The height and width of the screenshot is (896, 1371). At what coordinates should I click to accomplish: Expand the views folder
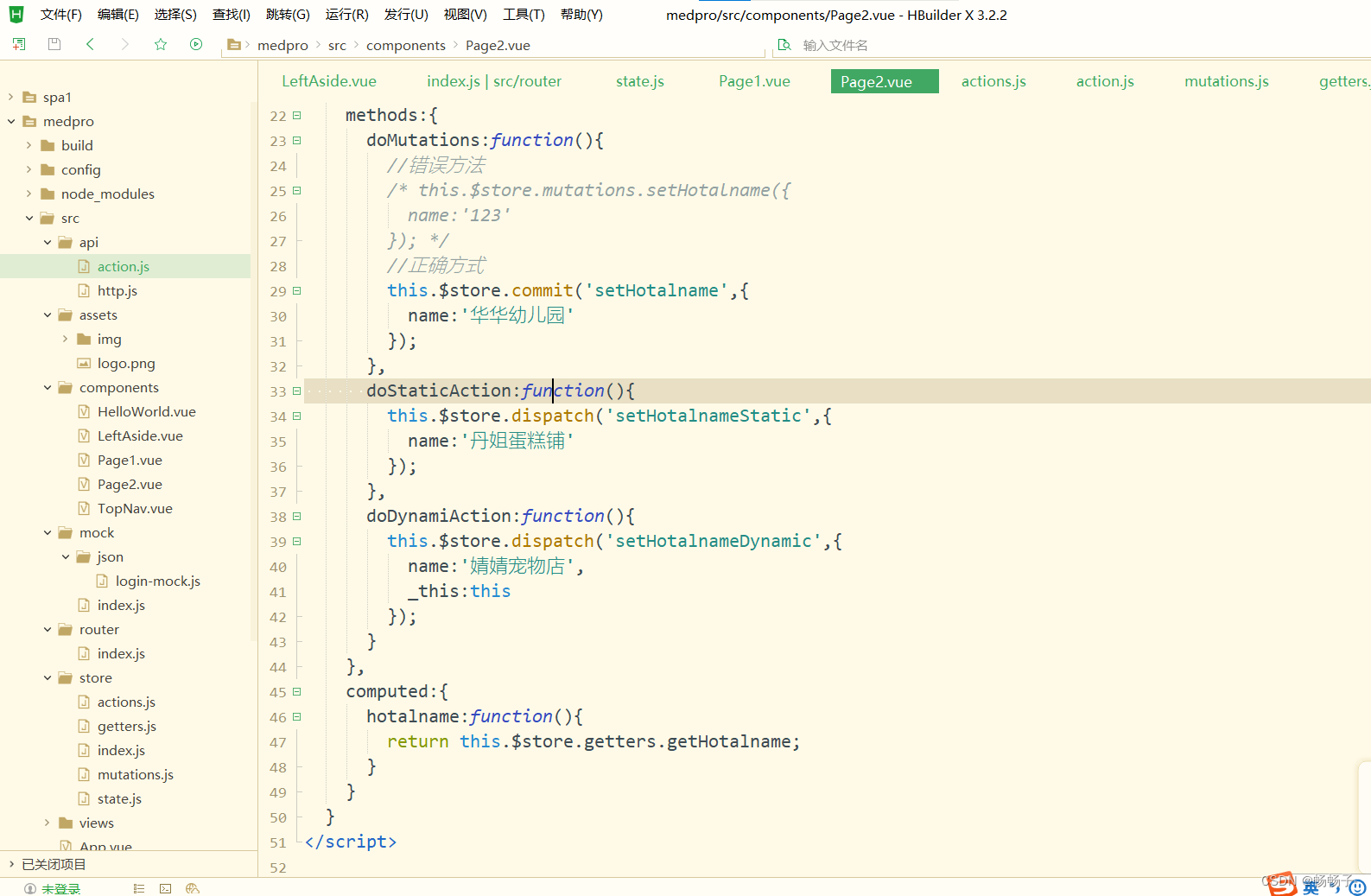point(48,823)
